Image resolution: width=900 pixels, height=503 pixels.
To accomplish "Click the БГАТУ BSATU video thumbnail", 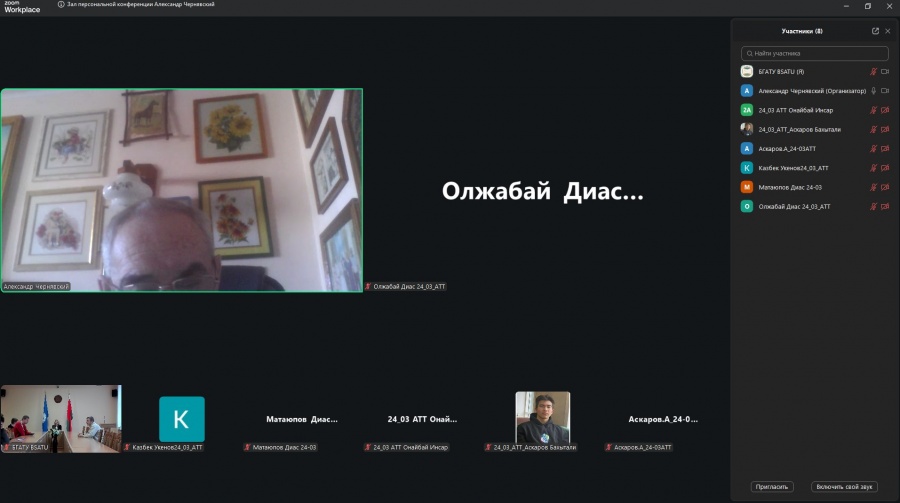I will click(60, 418).
